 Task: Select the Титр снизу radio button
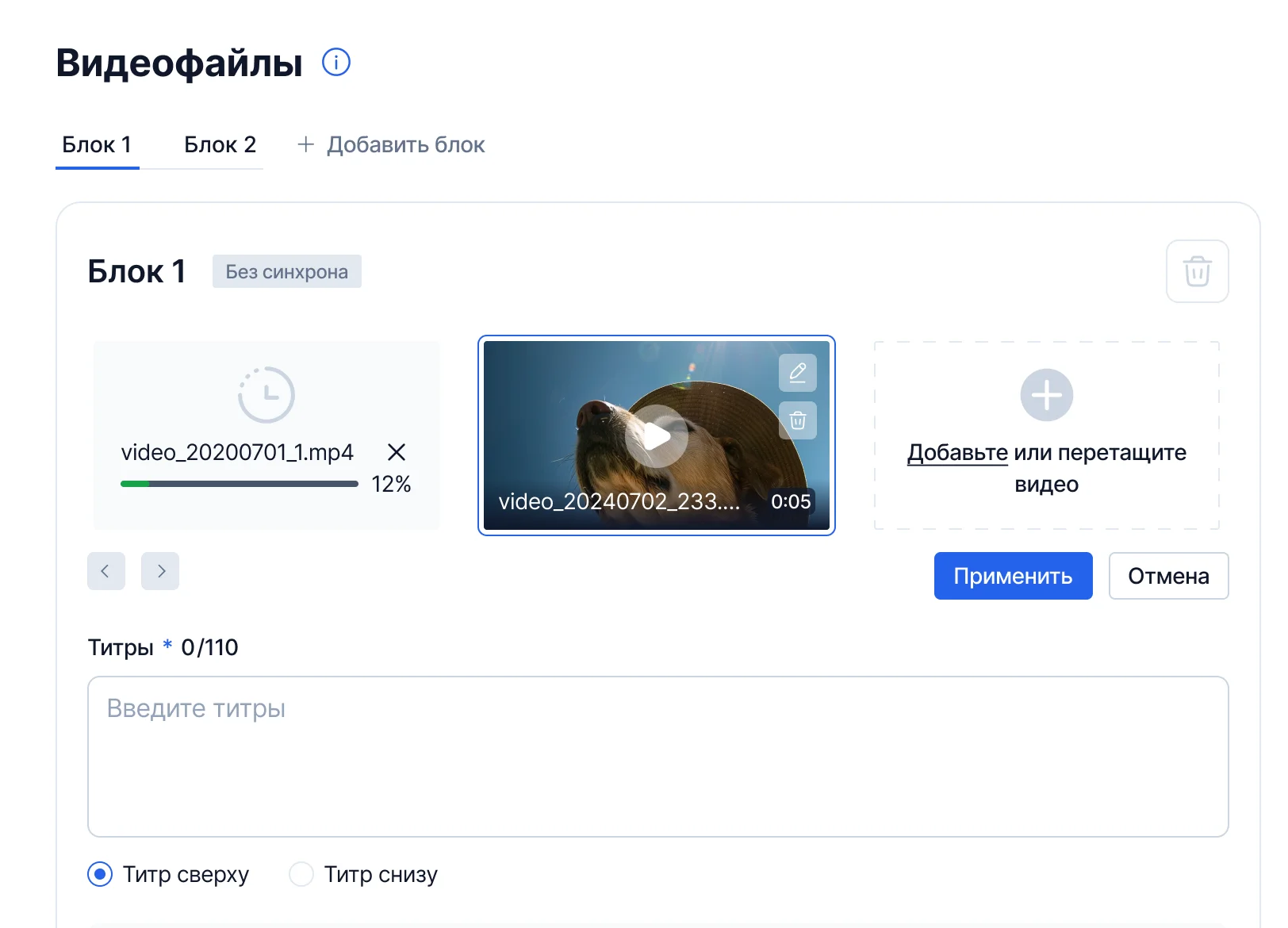coord(301,874)
